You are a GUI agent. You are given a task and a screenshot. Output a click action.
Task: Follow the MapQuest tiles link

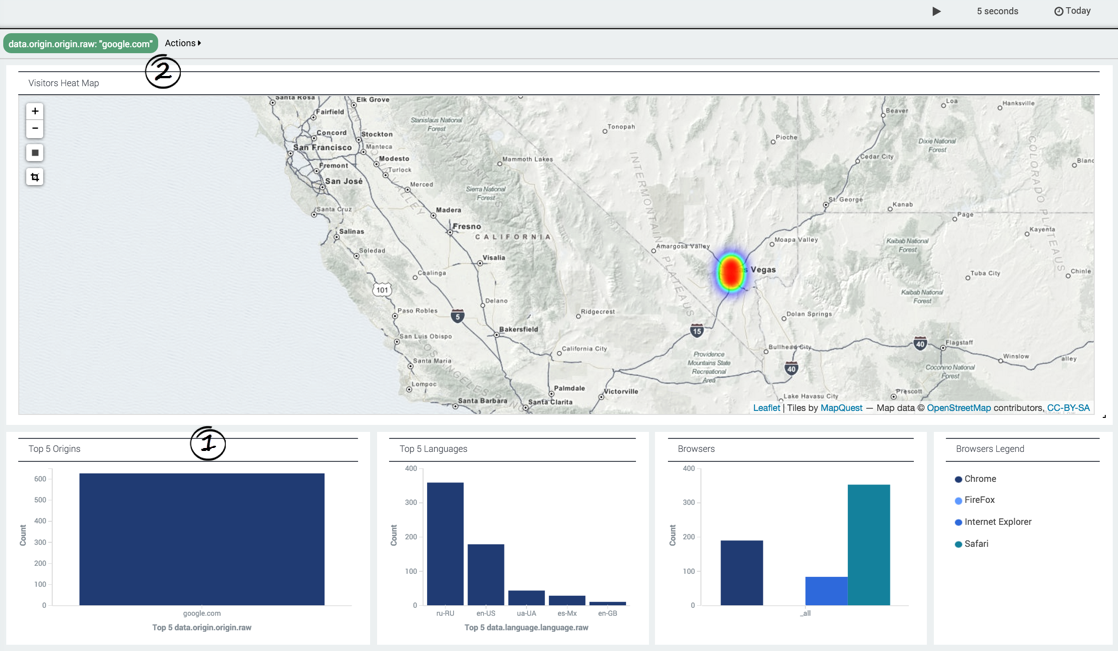point(841,408)
